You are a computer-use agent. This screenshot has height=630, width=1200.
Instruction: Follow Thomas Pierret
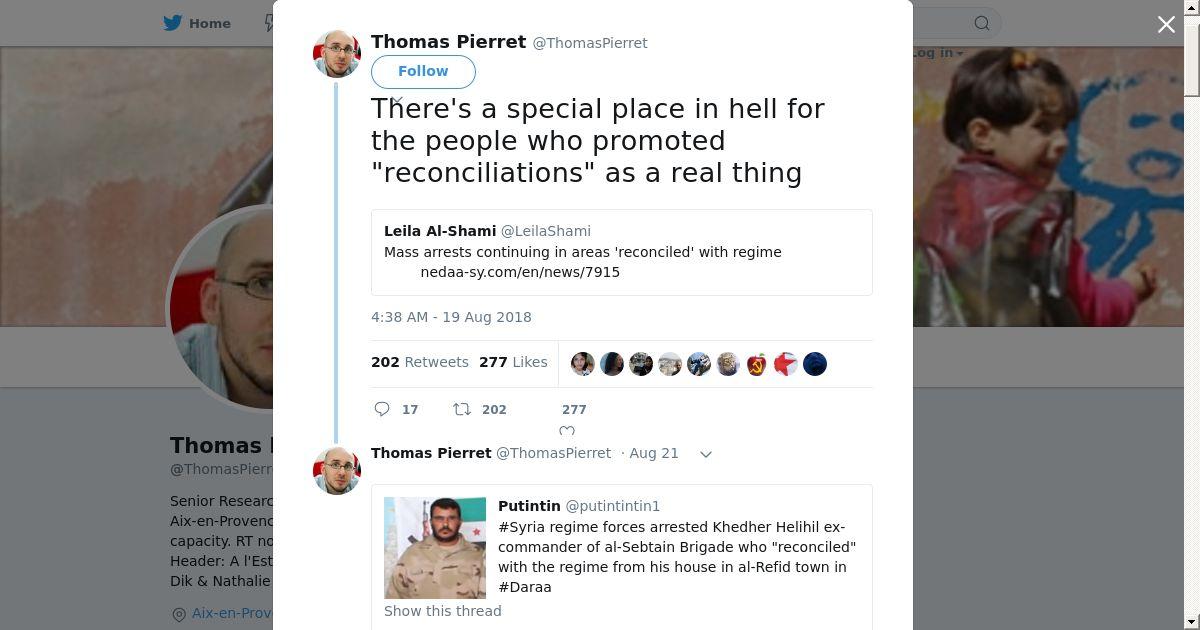(423, 71)
